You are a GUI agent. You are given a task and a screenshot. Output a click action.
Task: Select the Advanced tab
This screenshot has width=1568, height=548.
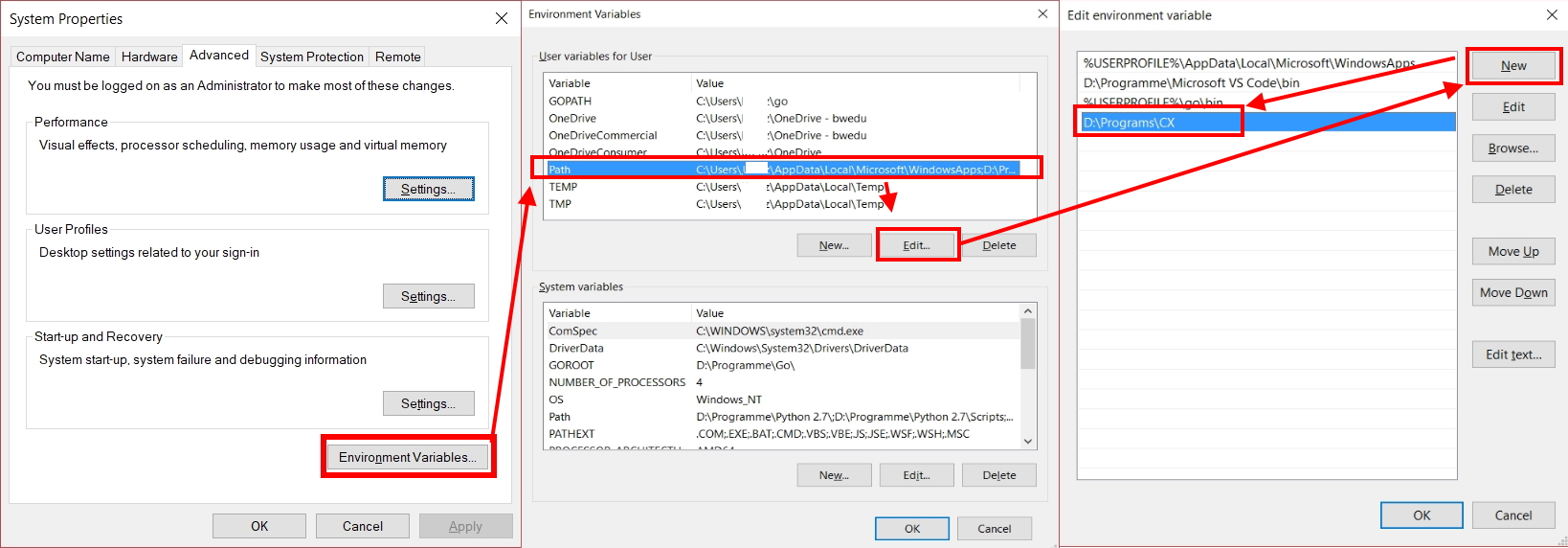click(x=219, y=55)
